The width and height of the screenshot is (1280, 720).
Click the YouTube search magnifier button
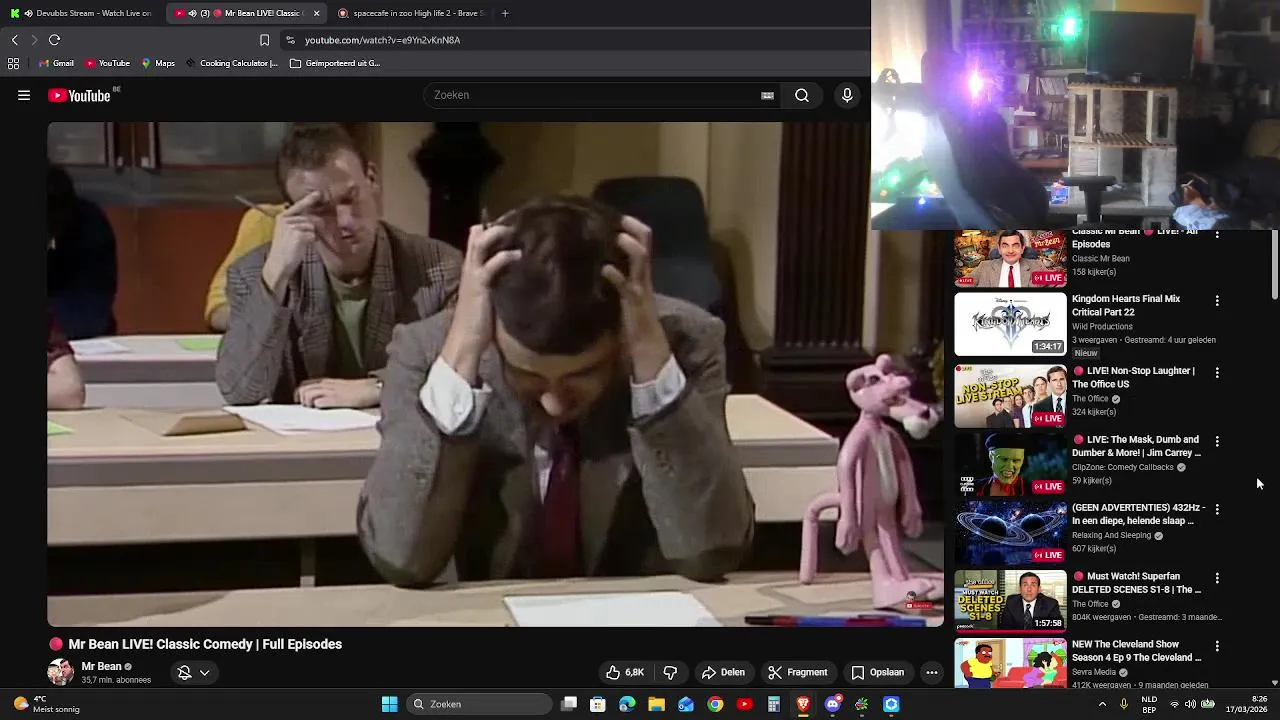click(x=802, y=95)
